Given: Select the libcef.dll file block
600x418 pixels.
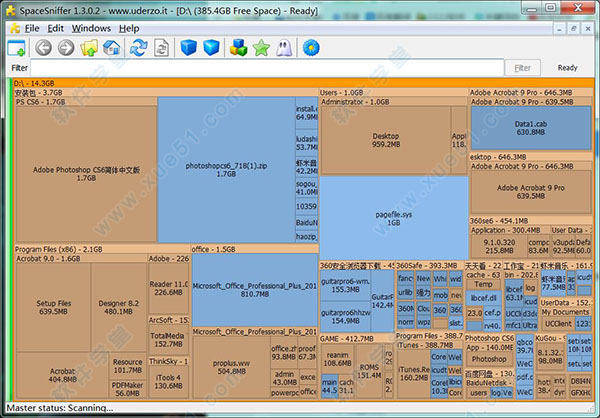Looking at the screenshot, I should tap(483, 298).
